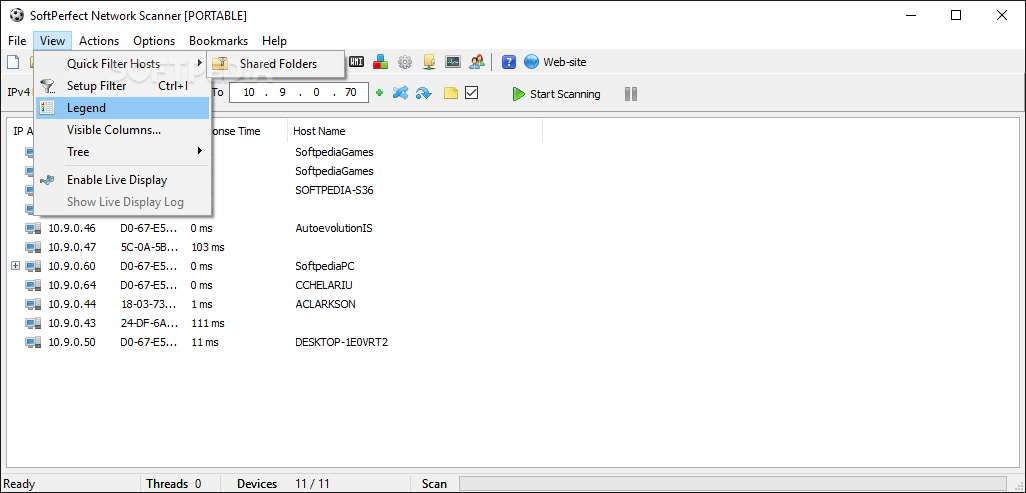Image resolution: width=1026 pixels, height=493 pixels.
Task: Click the network folder with green connector icon
Action: 429,62
